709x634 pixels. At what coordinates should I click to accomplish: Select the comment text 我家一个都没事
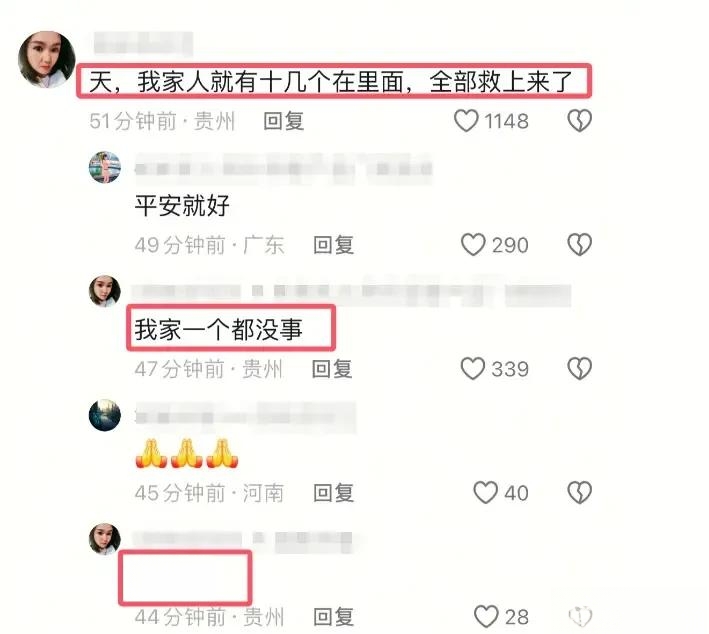pyautogui.click(x=219, y=329)
